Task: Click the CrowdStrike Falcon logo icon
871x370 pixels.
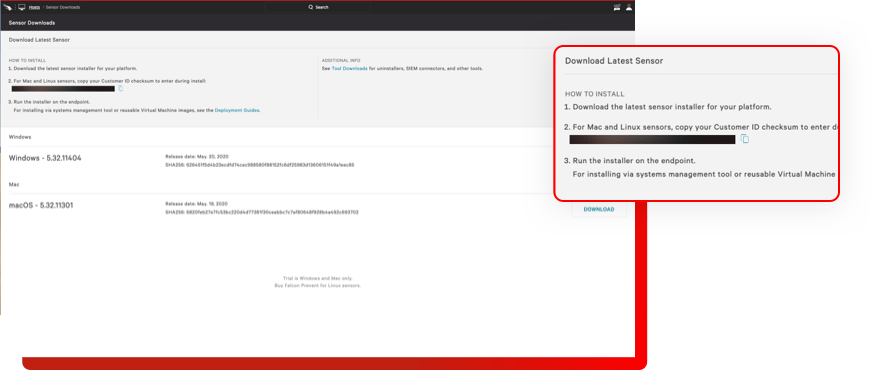Action: tap(7, 7)
